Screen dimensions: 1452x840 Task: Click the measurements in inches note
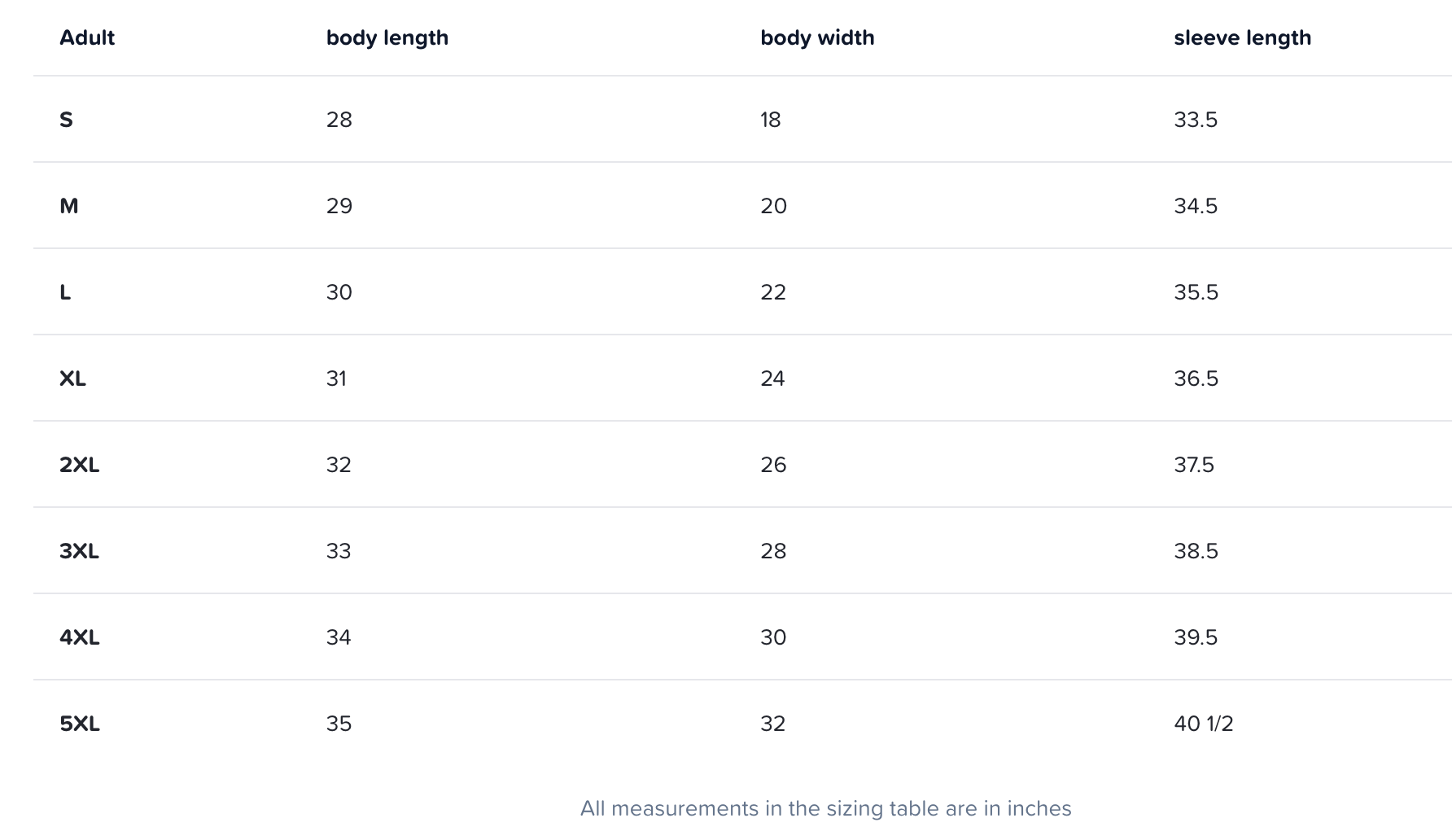click(825, 808)
